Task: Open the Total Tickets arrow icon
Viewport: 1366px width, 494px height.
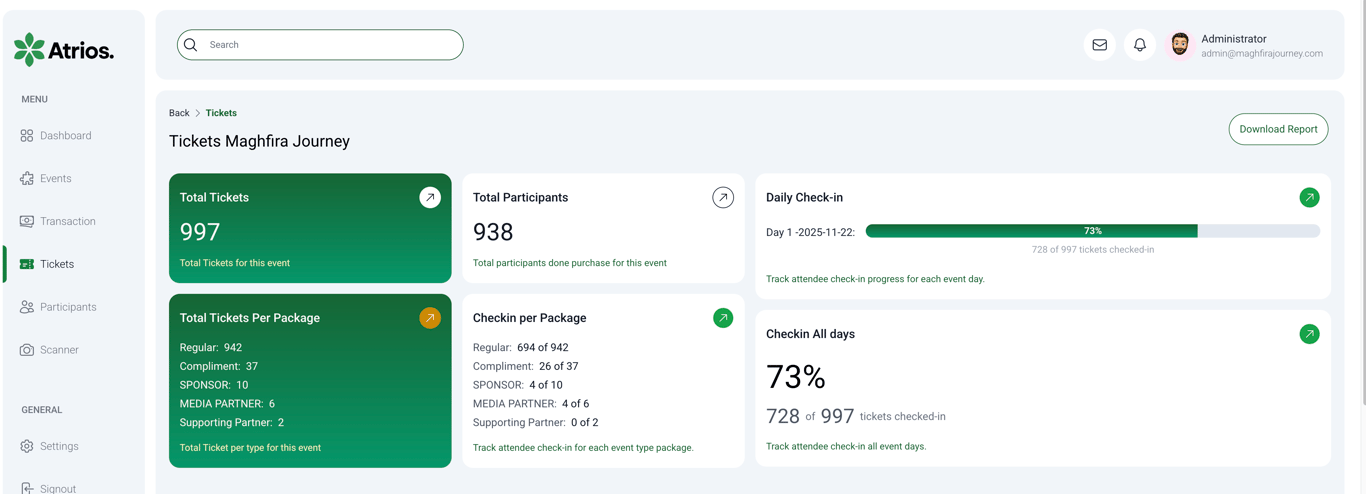Action: pos(430,198)
